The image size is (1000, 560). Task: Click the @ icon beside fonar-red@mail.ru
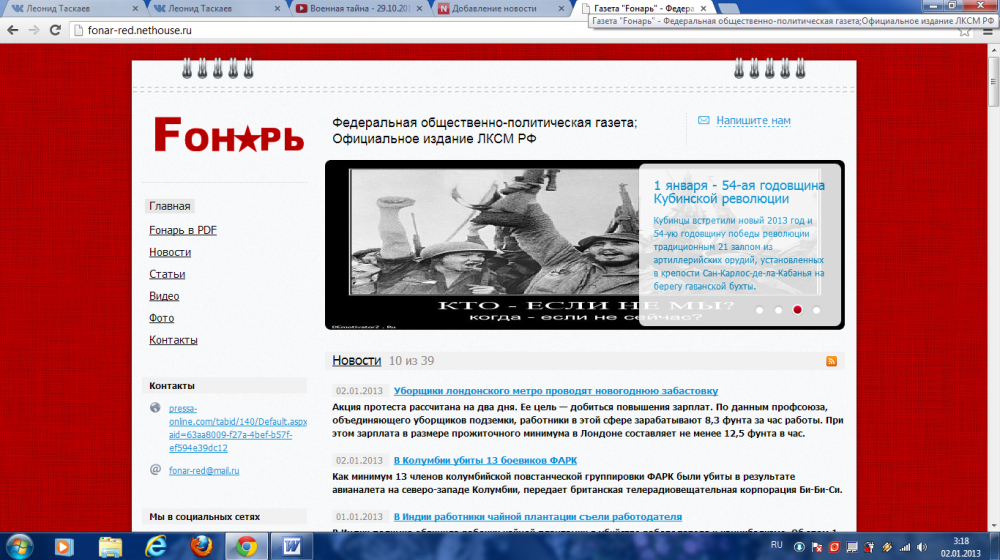tap(155, 469)
